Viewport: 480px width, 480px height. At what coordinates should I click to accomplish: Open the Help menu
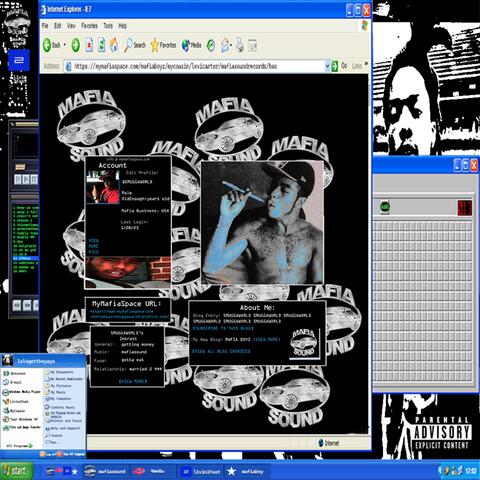tap(122, 26)
